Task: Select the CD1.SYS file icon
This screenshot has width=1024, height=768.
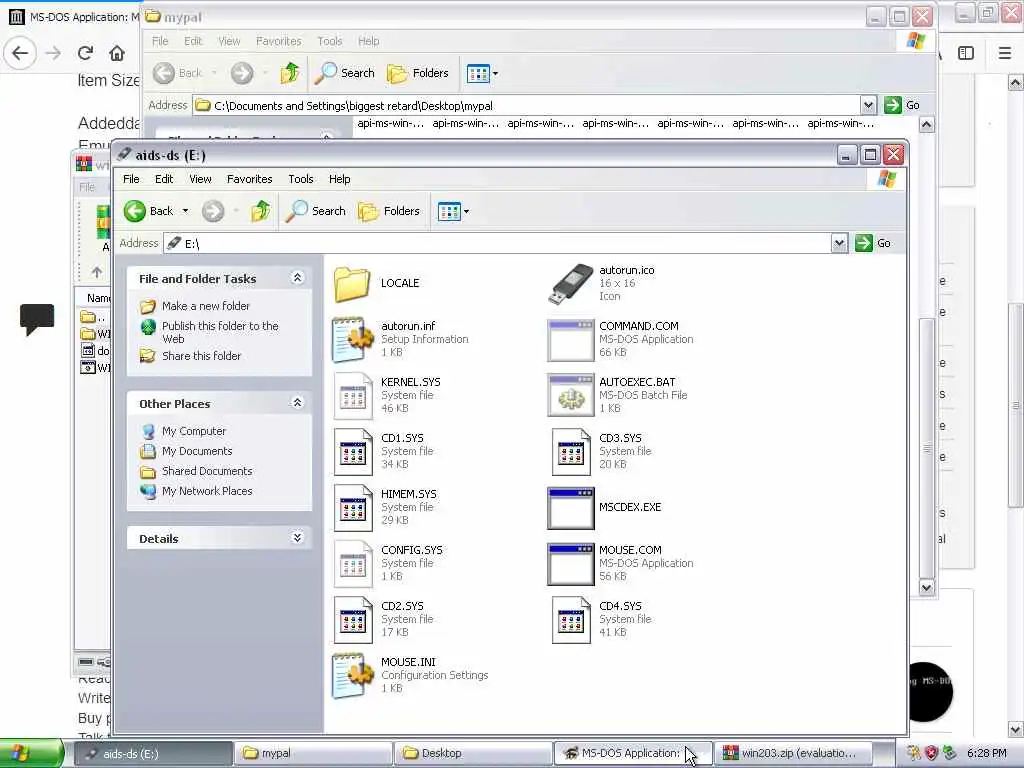Action: (353, 451)
